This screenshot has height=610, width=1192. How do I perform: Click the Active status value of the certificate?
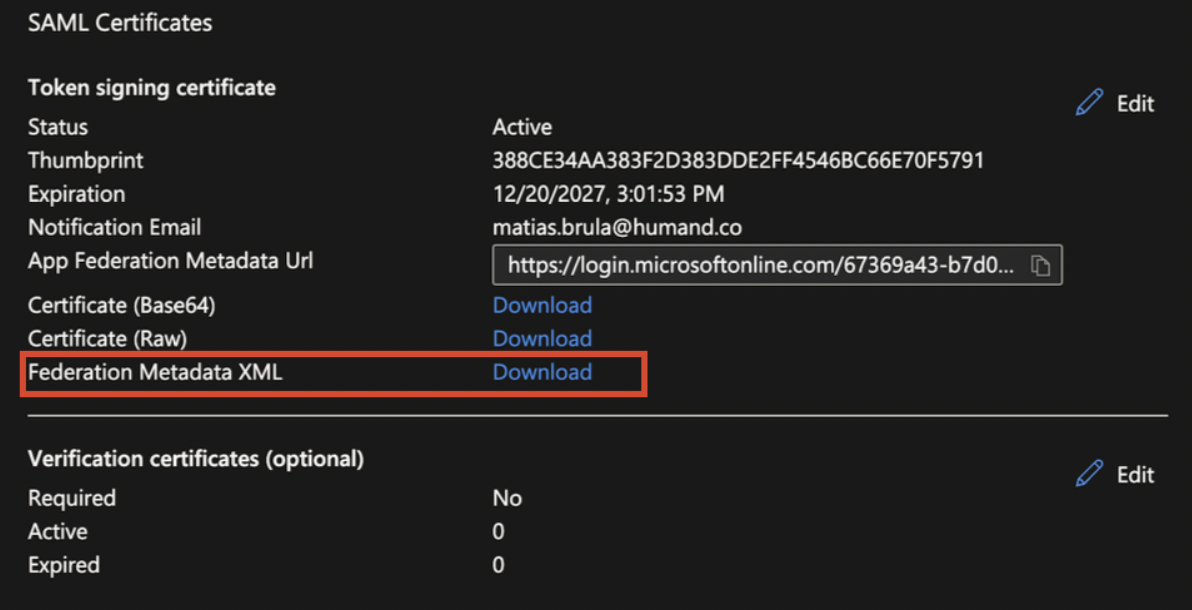522,127
